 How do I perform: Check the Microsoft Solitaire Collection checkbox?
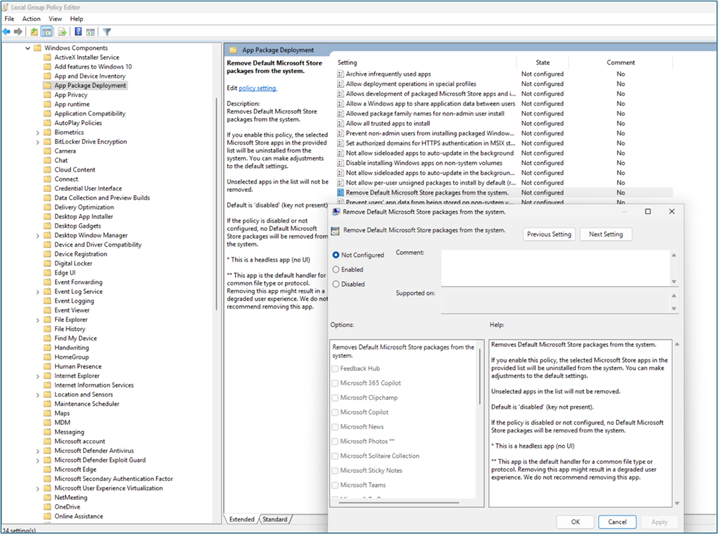click(x=335, y=456)
